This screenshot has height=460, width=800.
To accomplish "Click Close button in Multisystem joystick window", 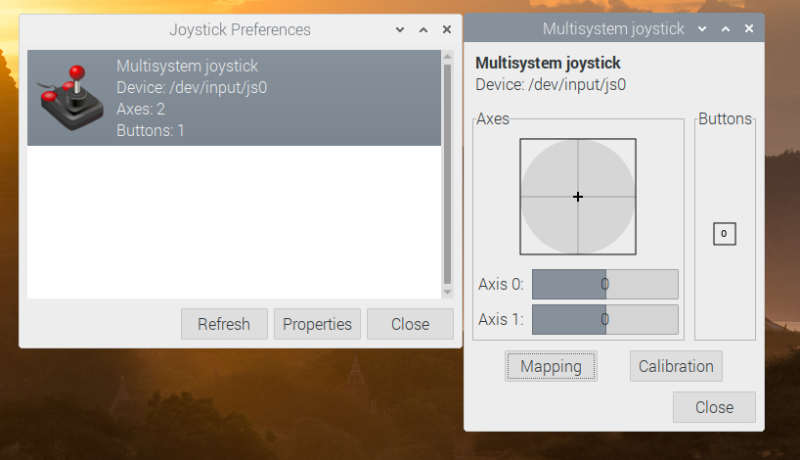I will (x=714, y=407).
